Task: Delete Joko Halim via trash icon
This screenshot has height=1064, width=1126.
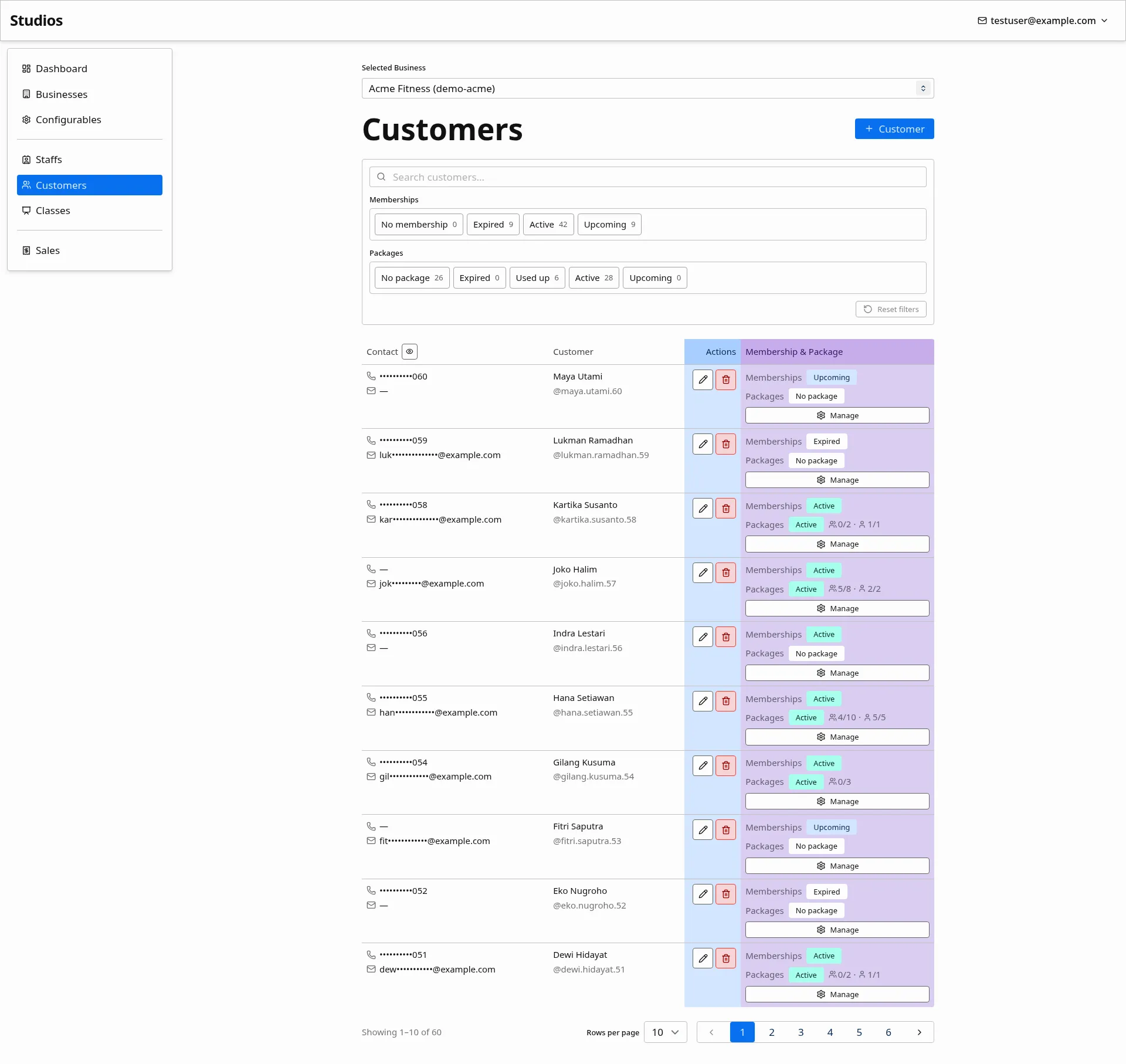Action: coord(725,572)
